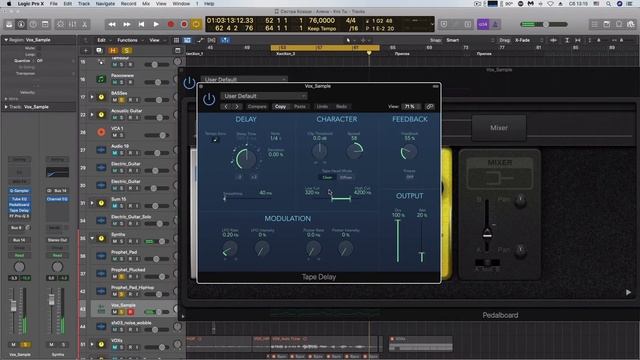Open Tape Delay User Default preset menu
This screenshot has width=640, height=360.
(x=264, y=96)
